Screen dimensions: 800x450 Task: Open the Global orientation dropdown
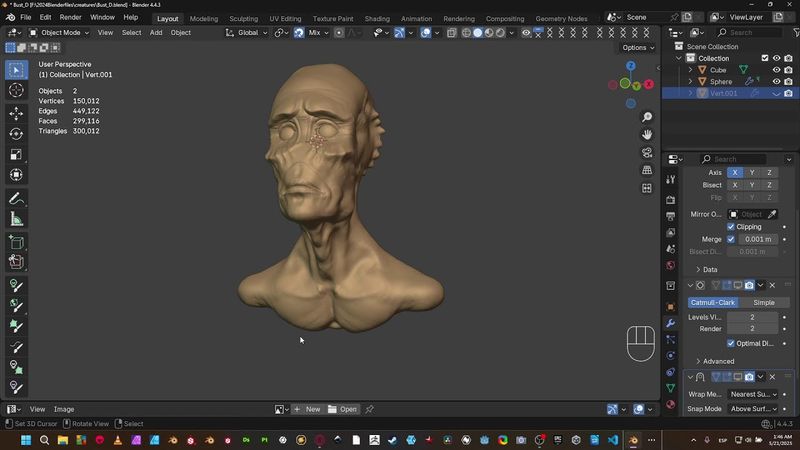tap(247, 33)
